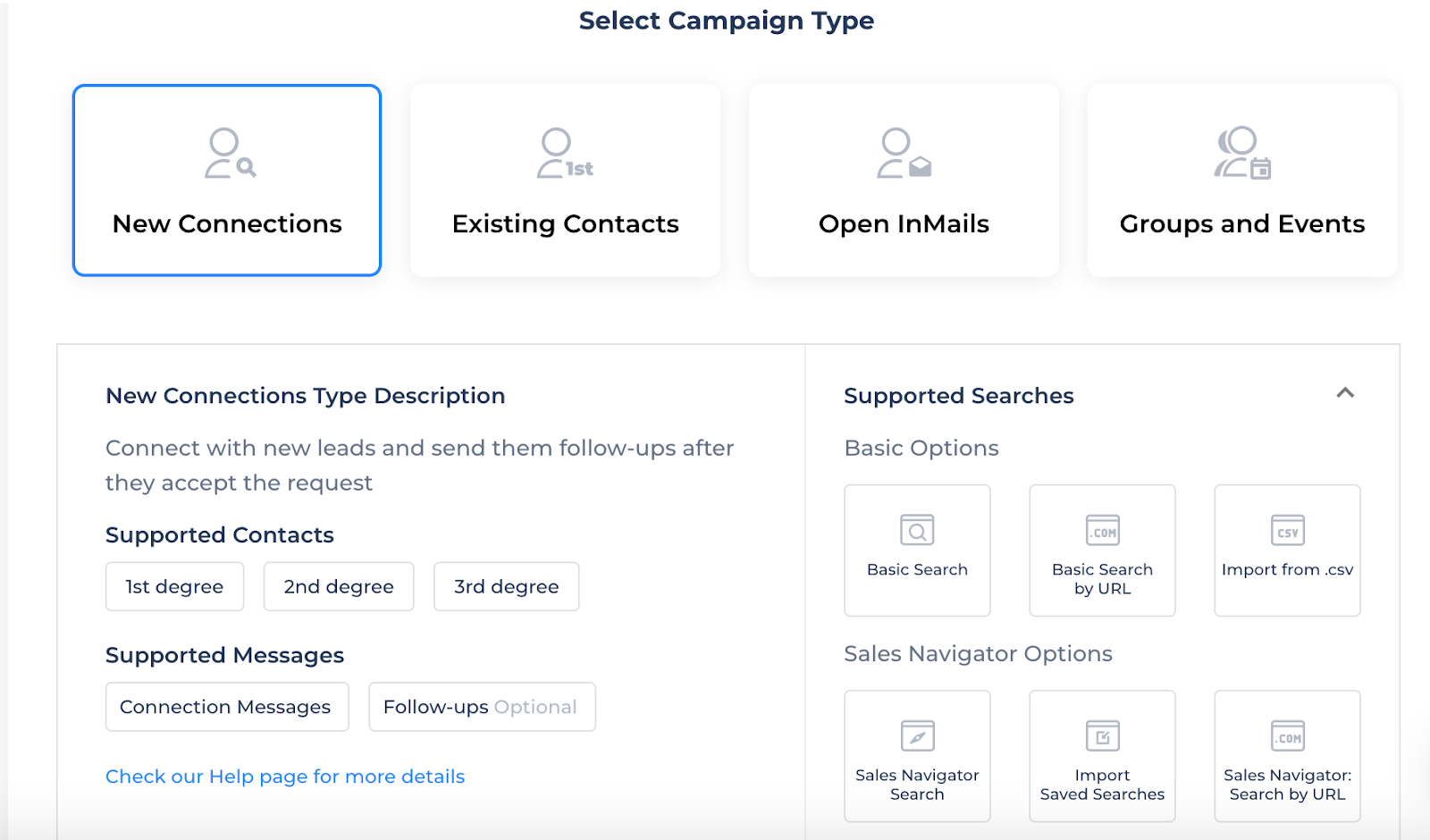Open the Sales Navigator Search compass icon
This screenshot has width=1430, height=840.
(x=917, y=735)
